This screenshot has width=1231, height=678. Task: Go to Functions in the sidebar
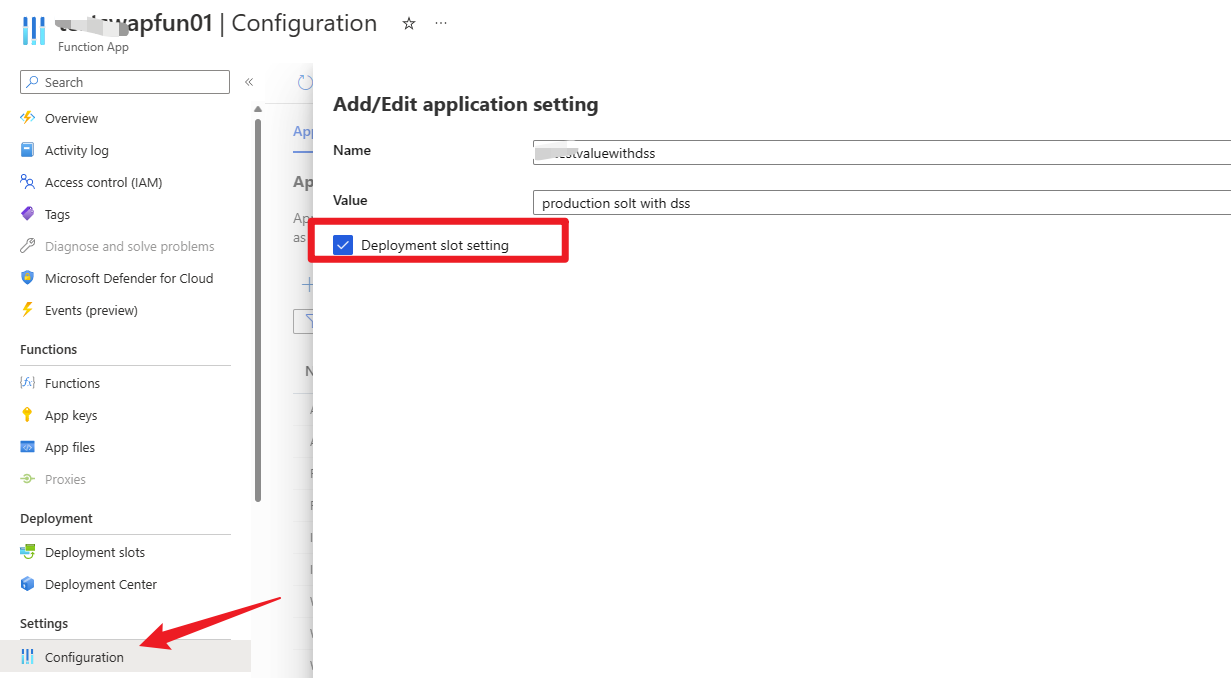(x=72, y=383)
